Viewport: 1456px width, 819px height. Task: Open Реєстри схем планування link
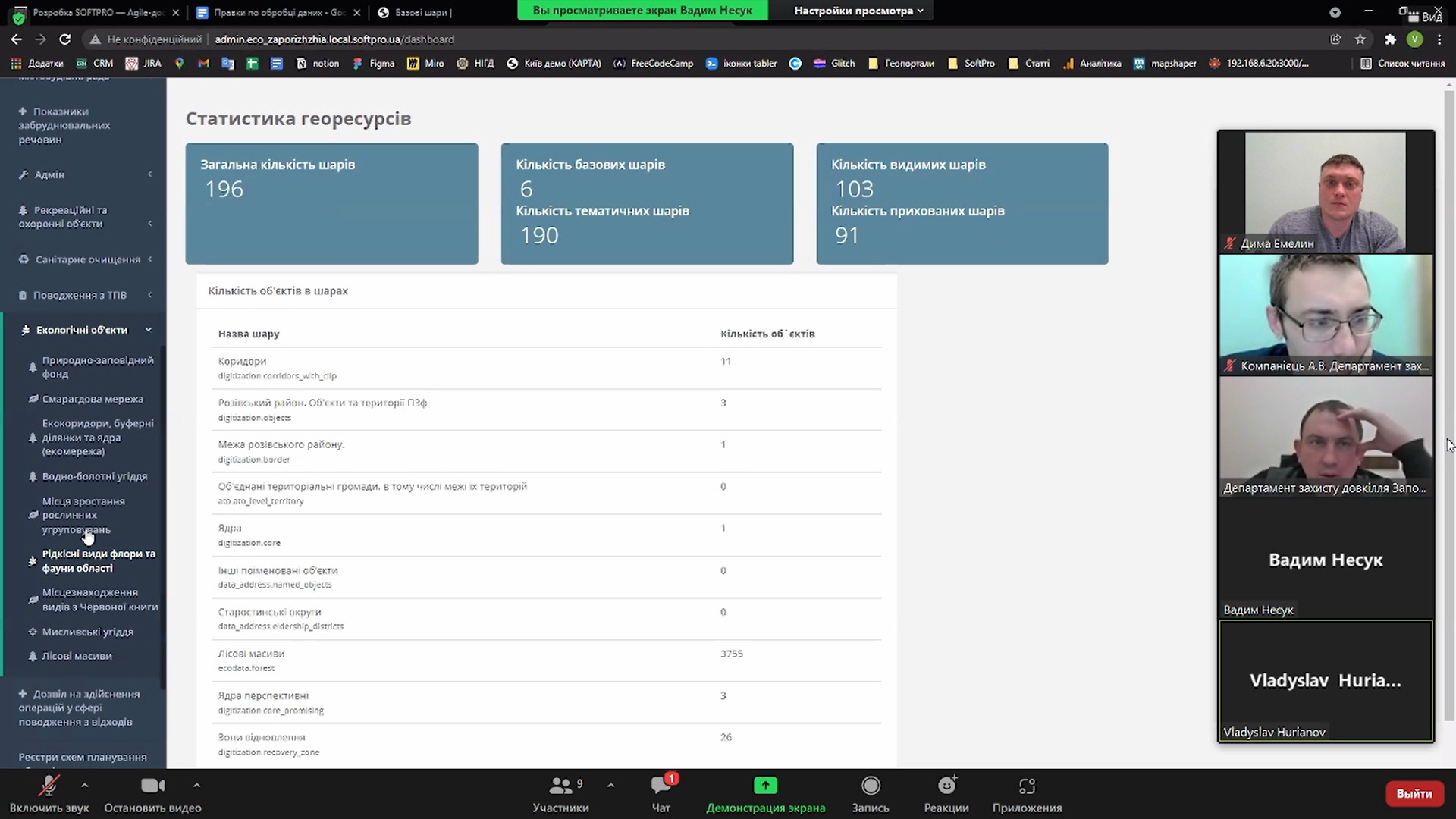[x=83, y=757]
